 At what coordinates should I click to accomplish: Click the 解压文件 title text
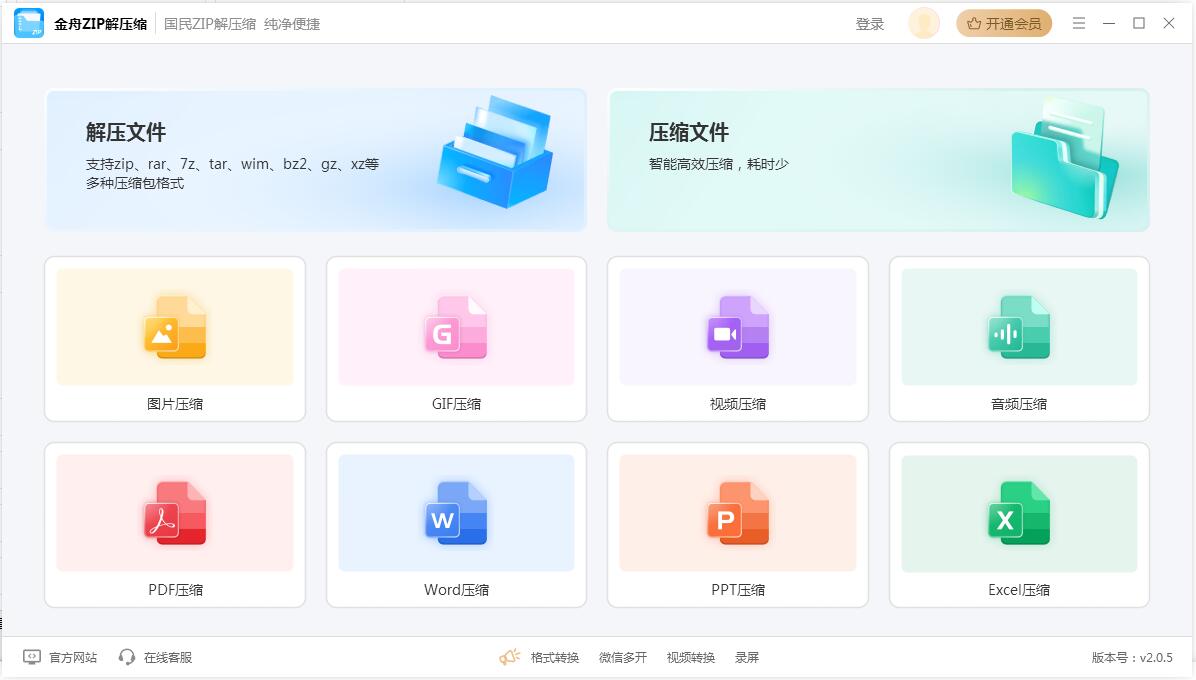pyautogui.click(x=126, y=133)
